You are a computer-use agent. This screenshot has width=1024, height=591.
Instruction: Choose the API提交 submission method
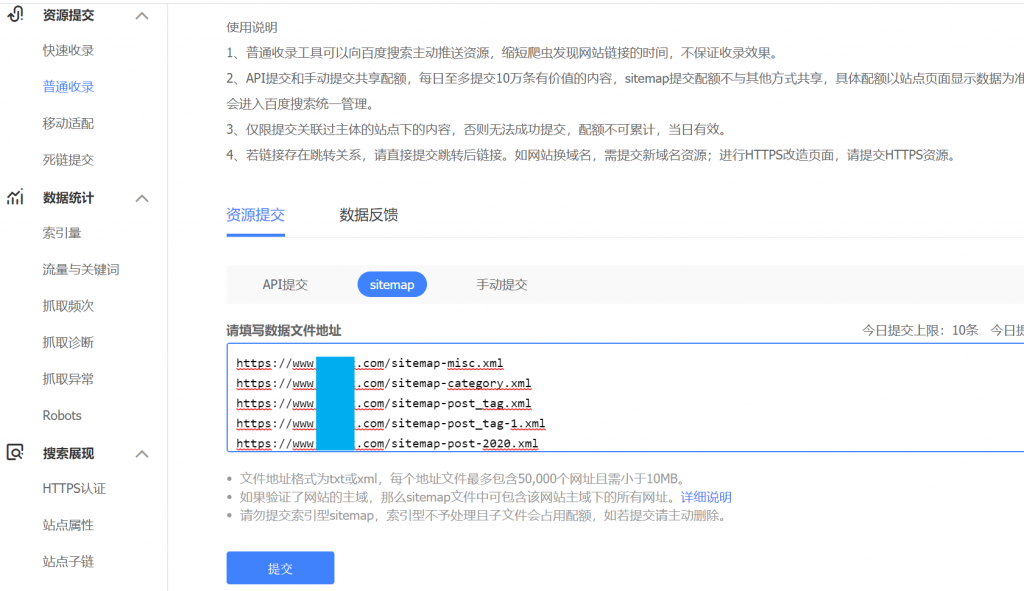click(x=285, y=285)
